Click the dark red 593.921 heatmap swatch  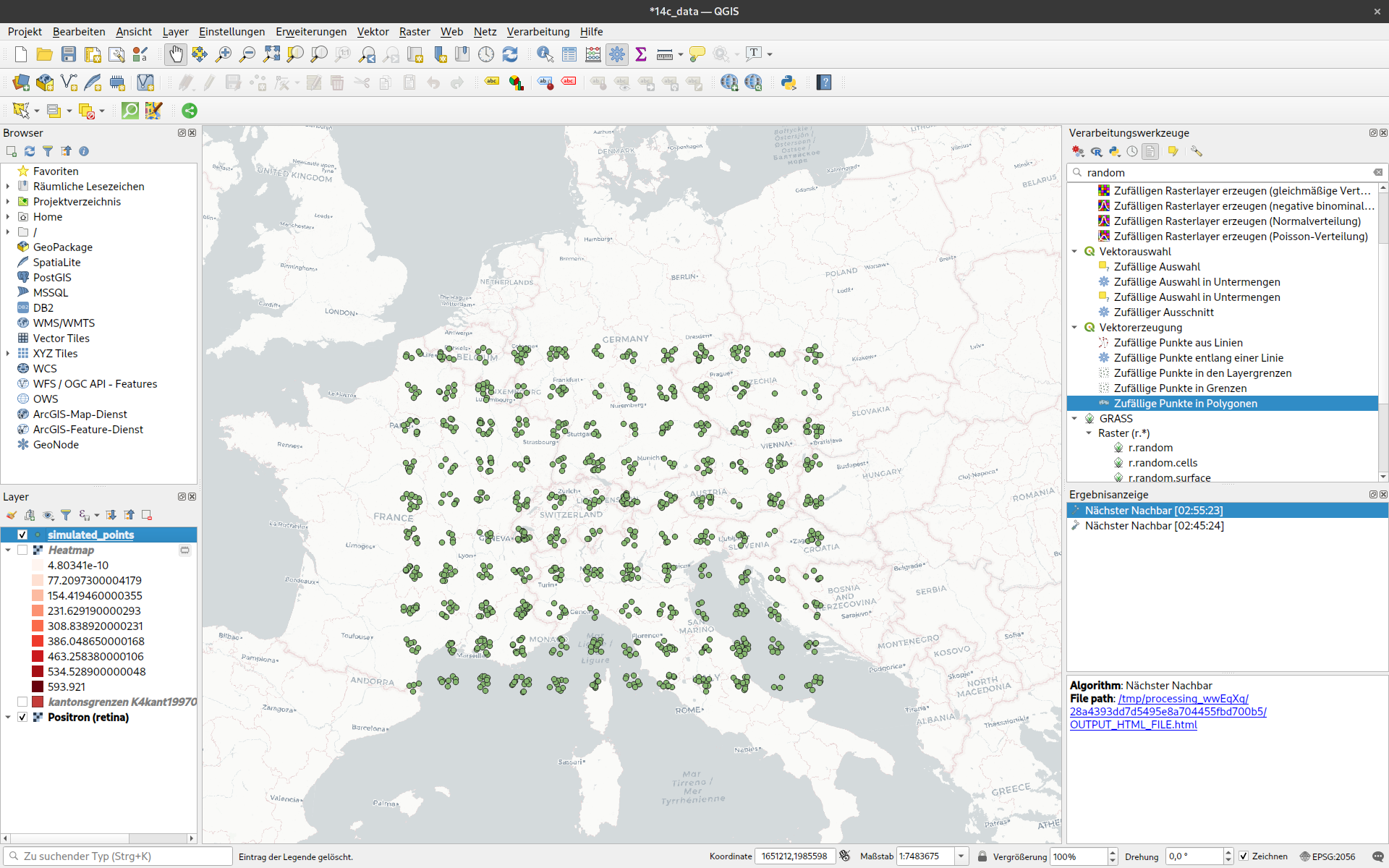pyautogui.click(x=38, y=687)
